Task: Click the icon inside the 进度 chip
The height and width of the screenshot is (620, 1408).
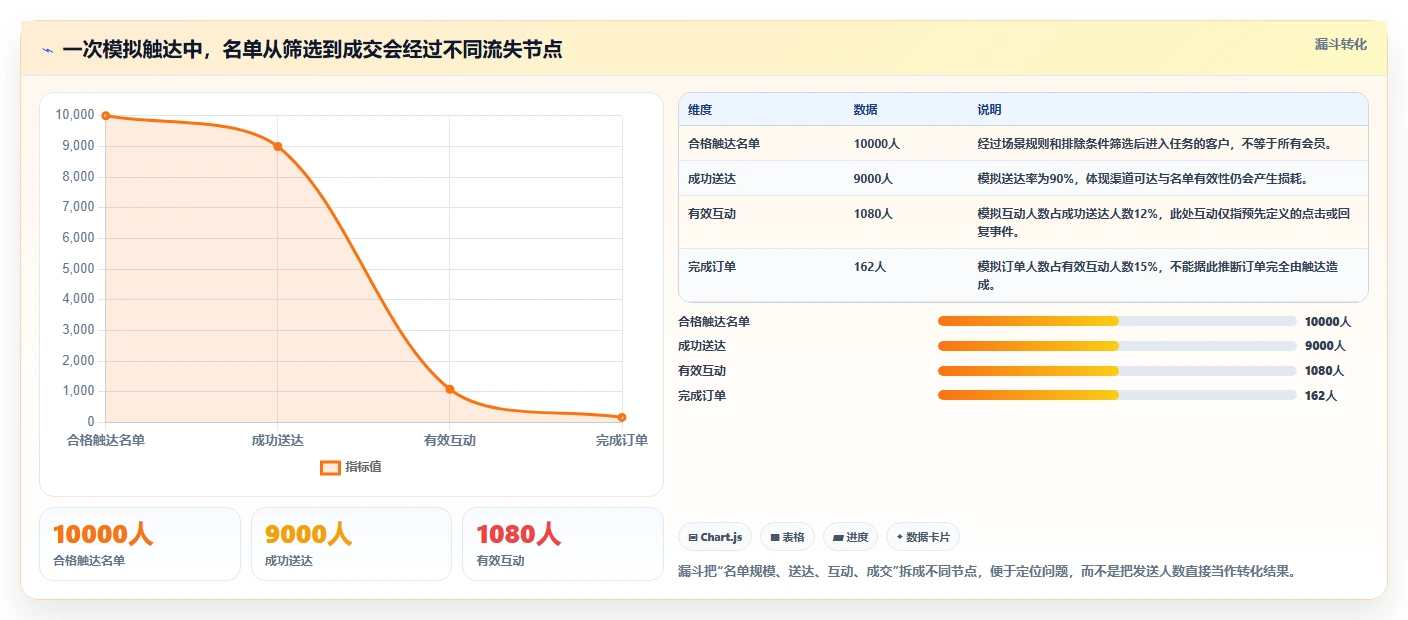Action: click(x=838, y=538)
